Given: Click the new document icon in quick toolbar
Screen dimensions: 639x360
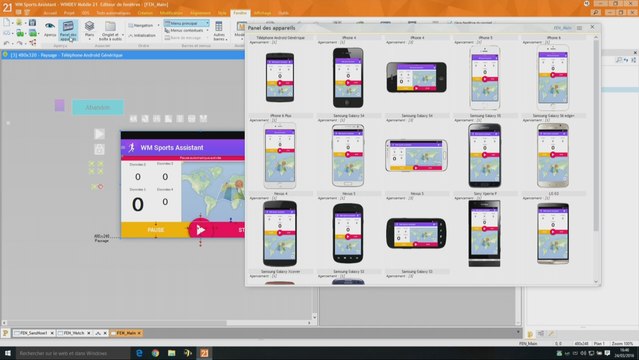Looking at the screenshot, I should click(7, 22).
